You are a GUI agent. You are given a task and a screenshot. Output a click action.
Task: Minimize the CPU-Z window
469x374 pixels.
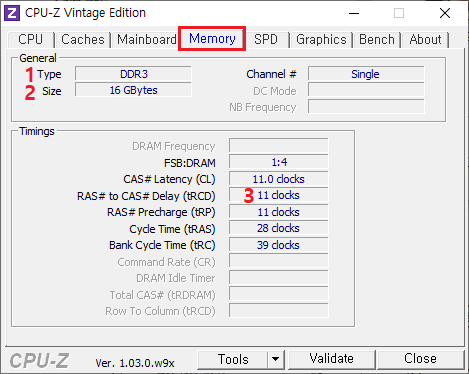pyautogui.click(x=354, y=13)
